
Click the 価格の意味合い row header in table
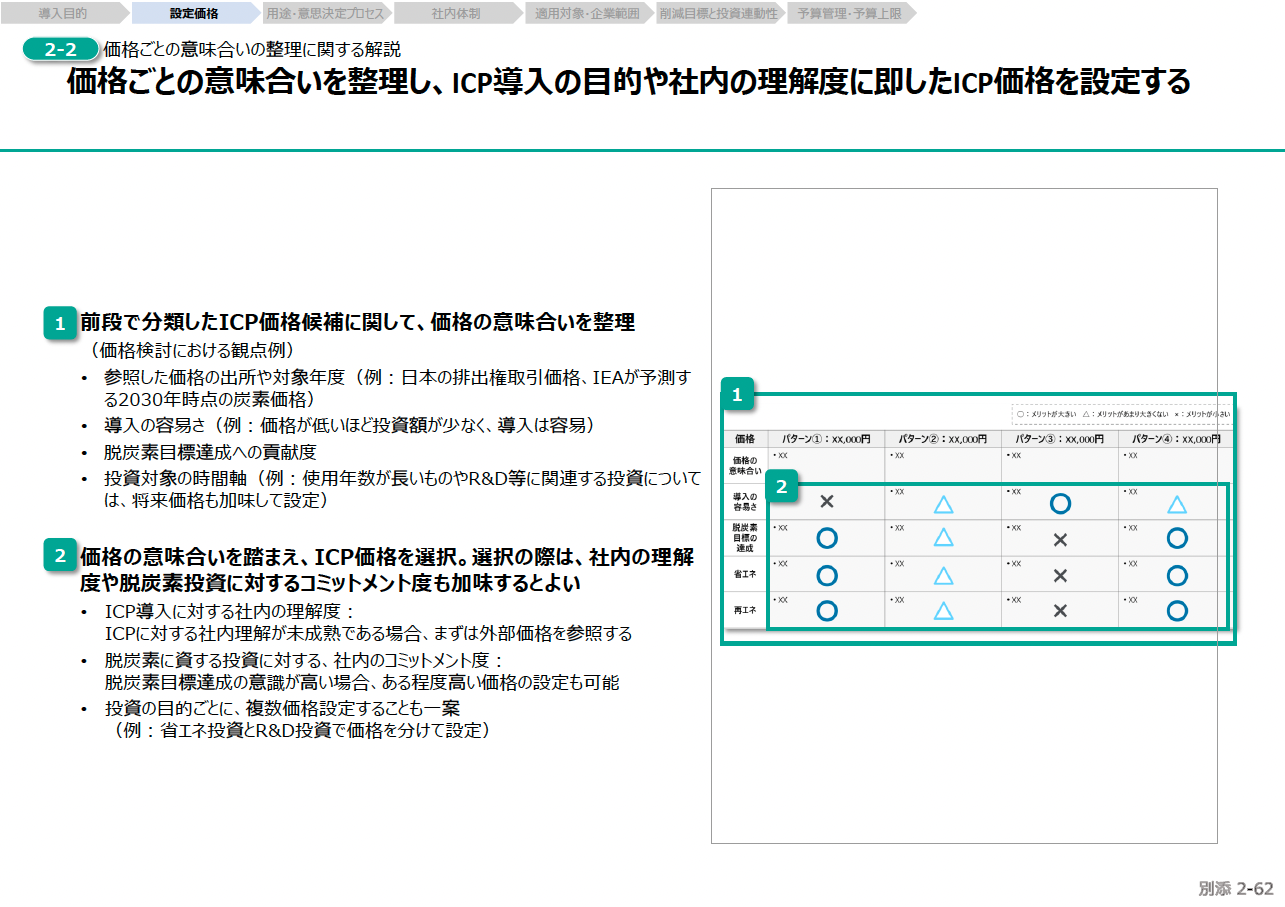[x=745, y=465]
